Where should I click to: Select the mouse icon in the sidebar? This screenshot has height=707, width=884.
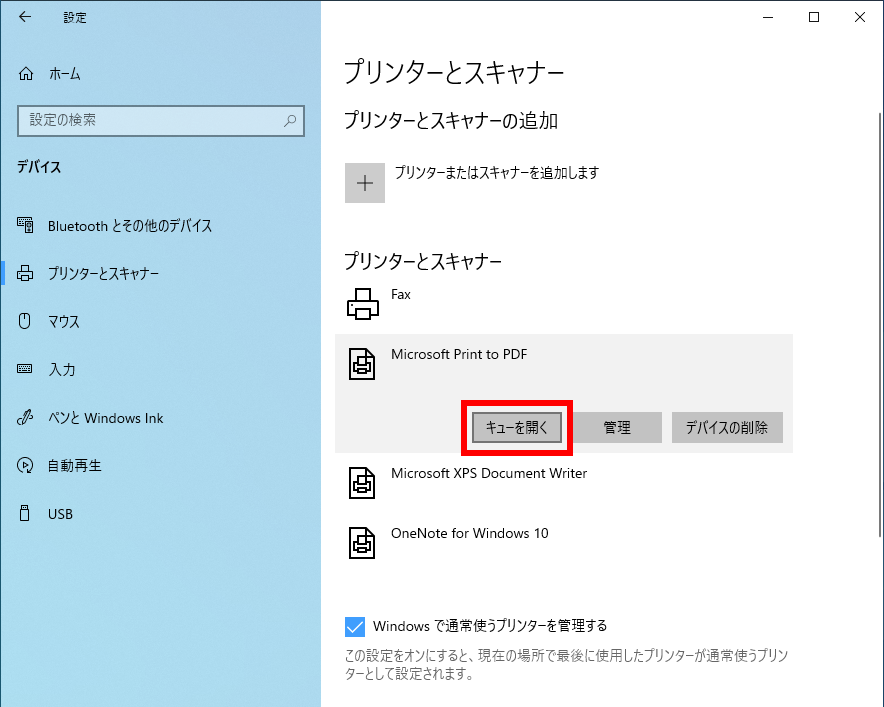click(x=25, y=321)
